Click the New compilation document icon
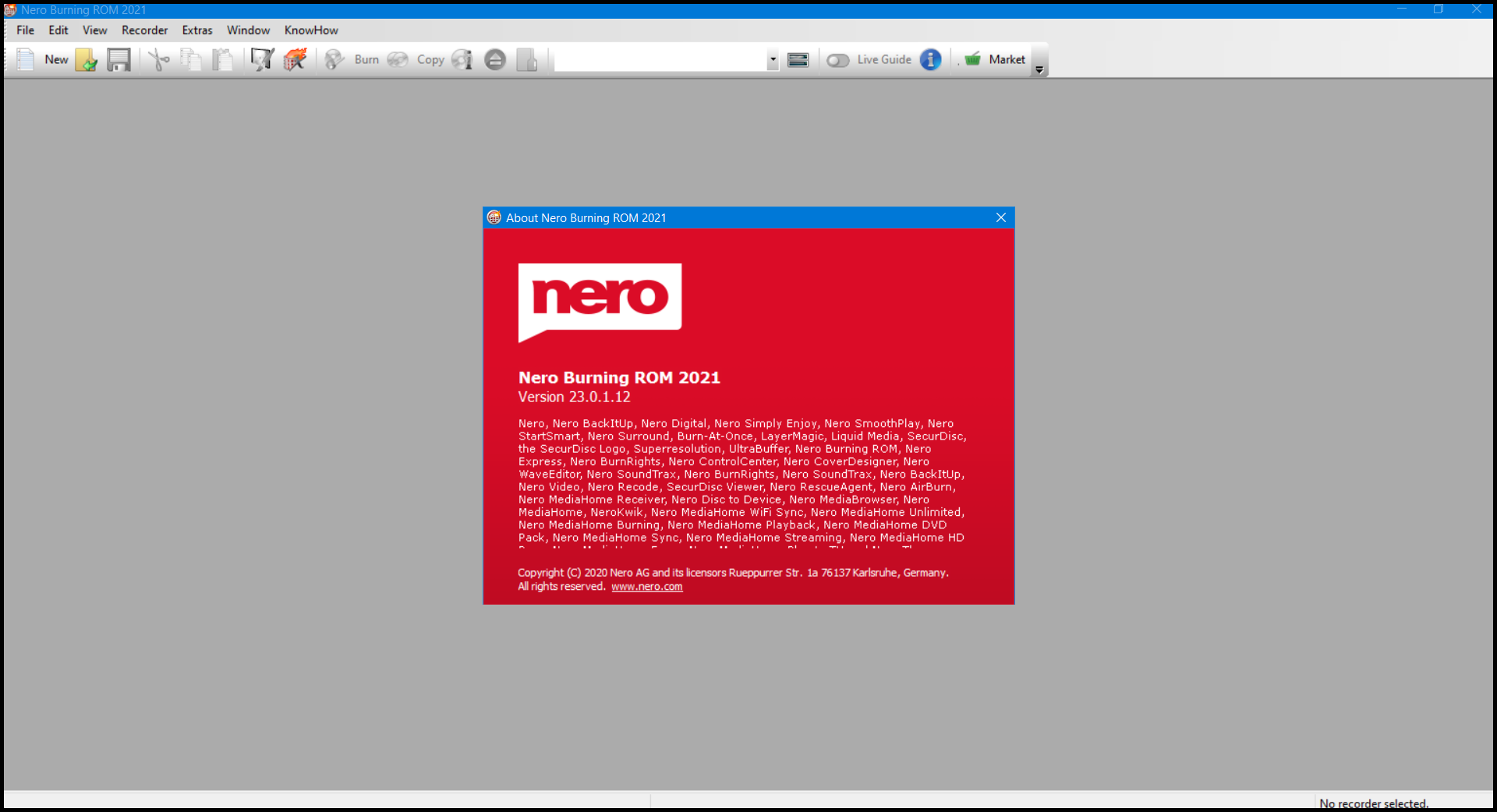 pos(26,59)
